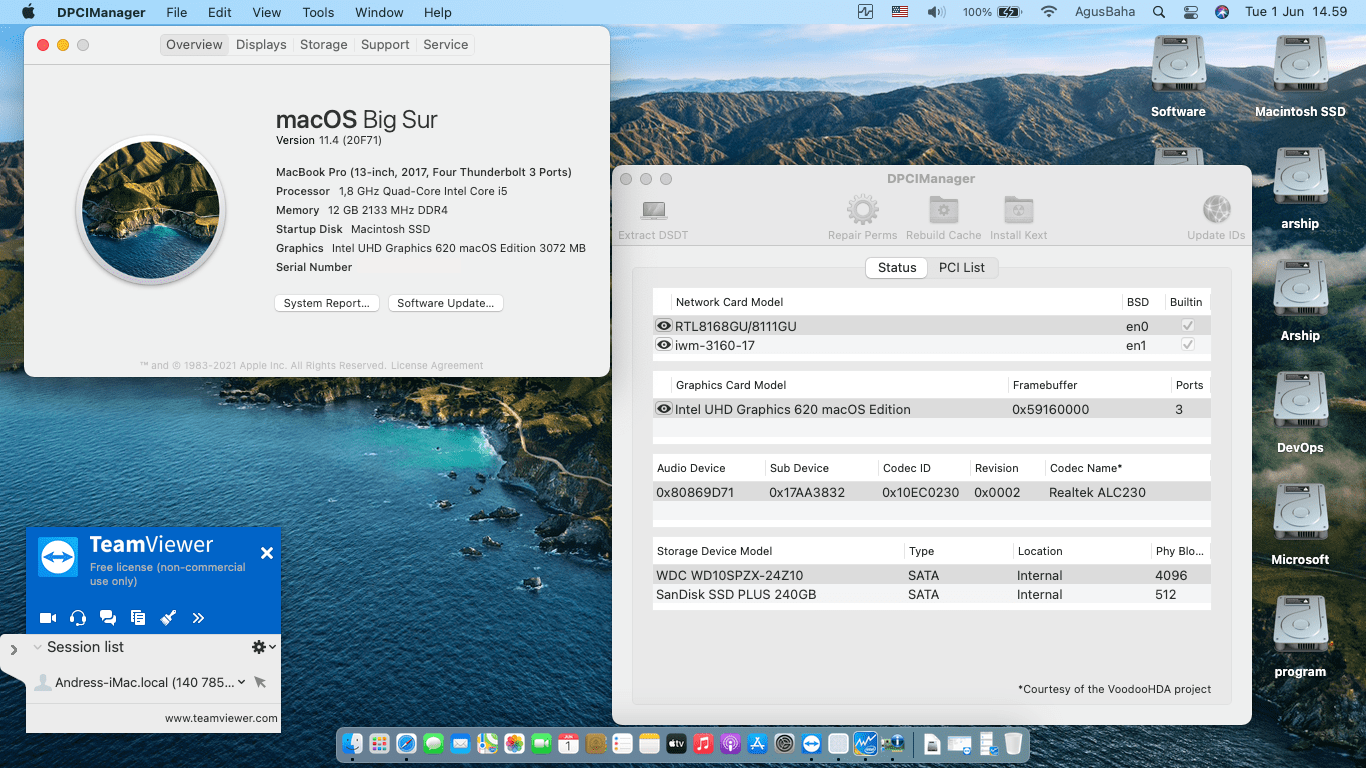1366x768 pixels.
Task: Open Service tab in About This Mac
Action: pyautogui.click(x=446, y=44)
